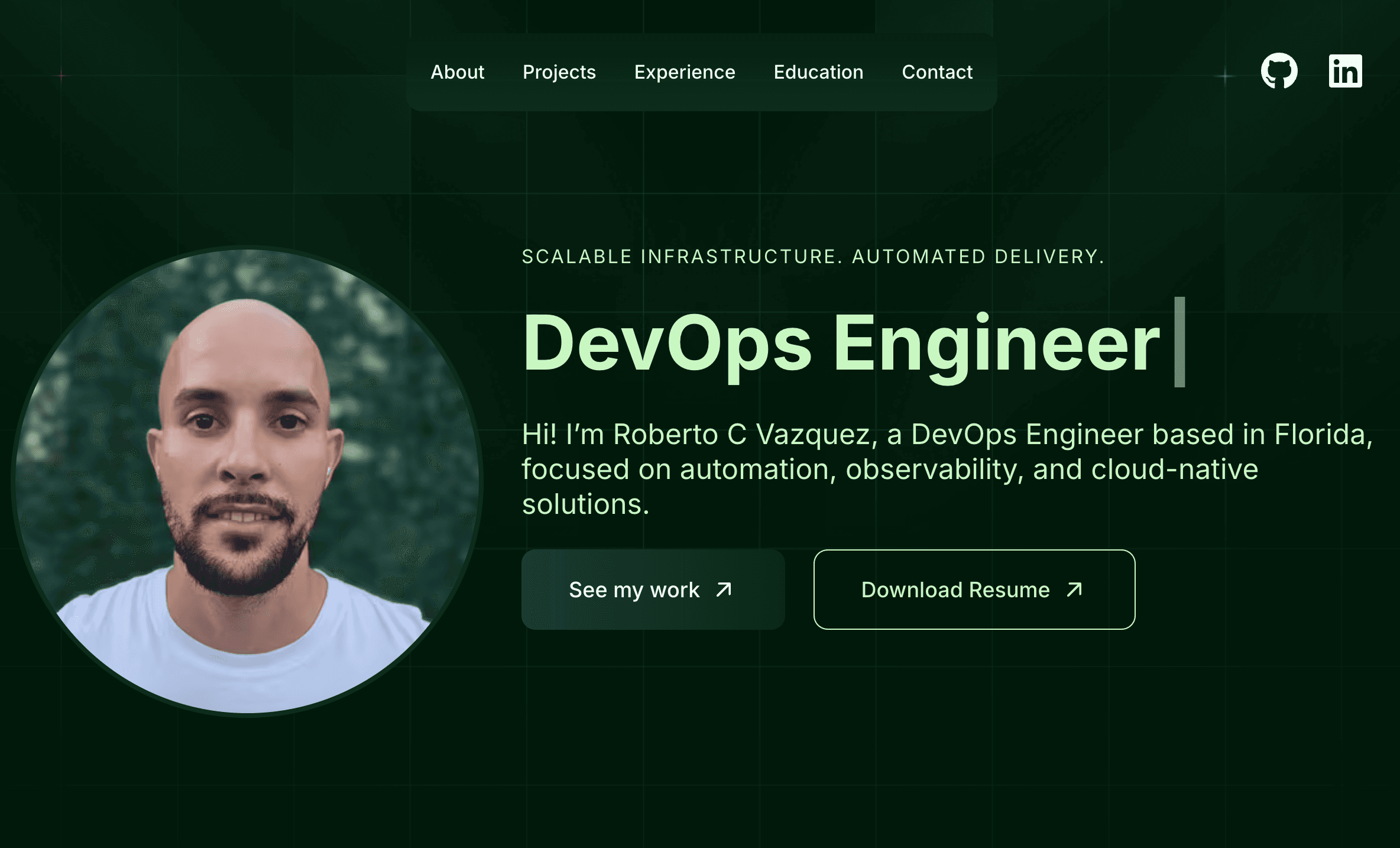Go to the About section

coord(457,72)
